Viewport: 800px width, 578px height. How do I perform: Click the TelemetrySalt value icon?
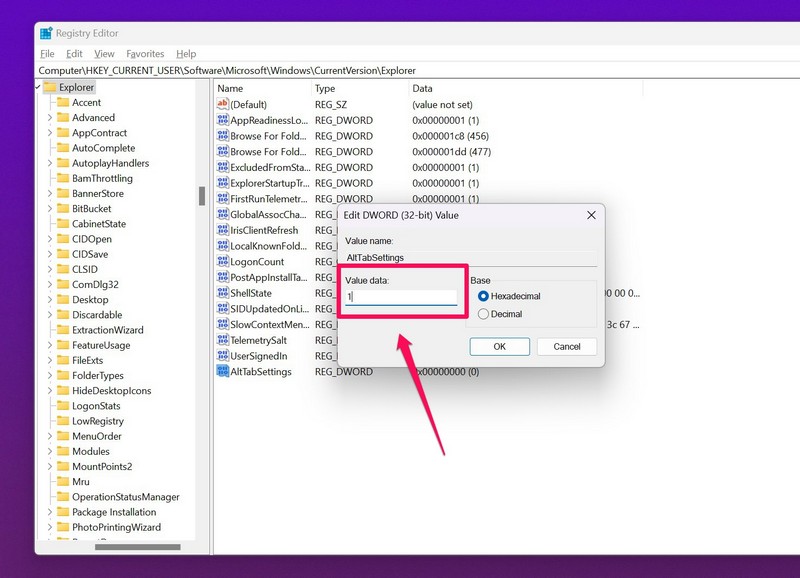tap(223, 341)
